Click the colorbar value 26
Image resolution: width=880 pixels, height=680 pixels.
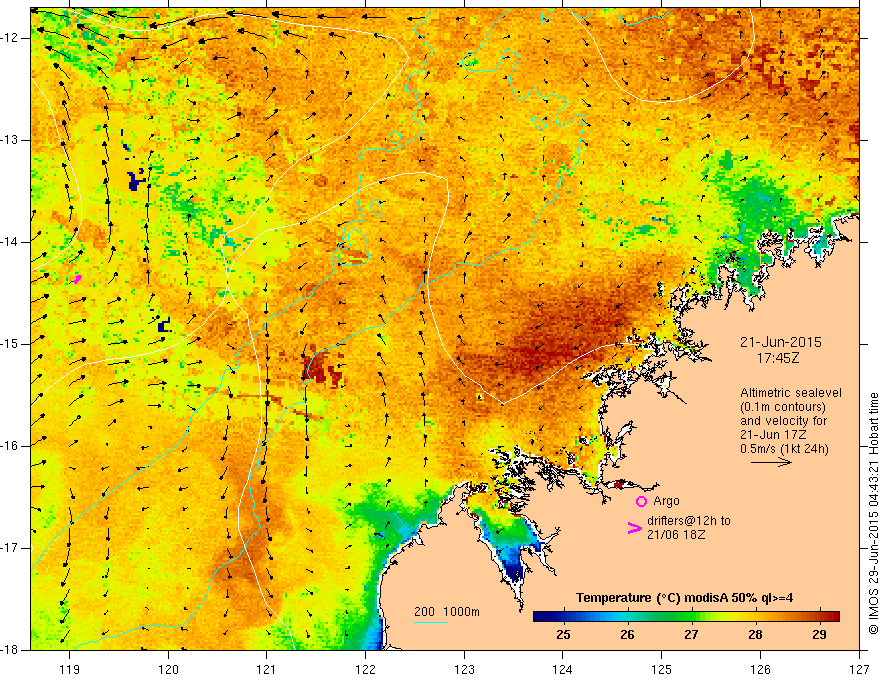[x=627, y=635]
